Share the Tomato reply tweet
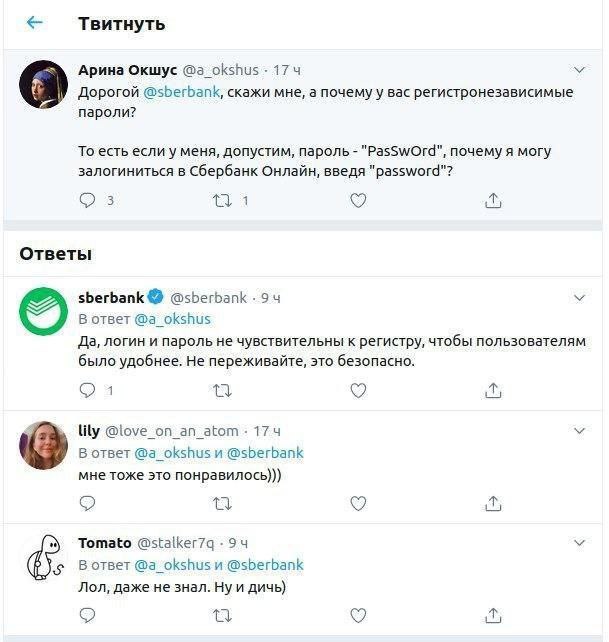Screen dimensions: 609x642 click(x=492, y=615)
